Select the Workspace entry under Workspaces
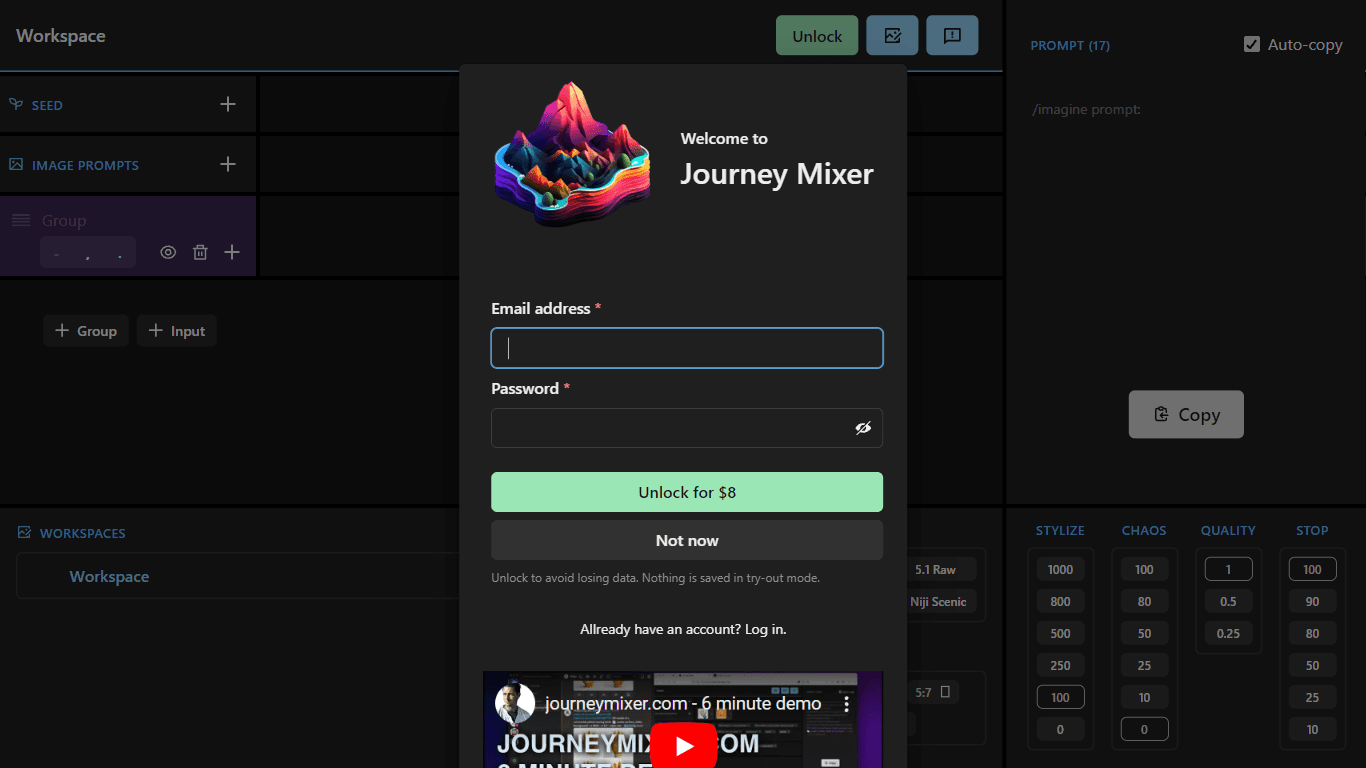 (x=109, y=577)
